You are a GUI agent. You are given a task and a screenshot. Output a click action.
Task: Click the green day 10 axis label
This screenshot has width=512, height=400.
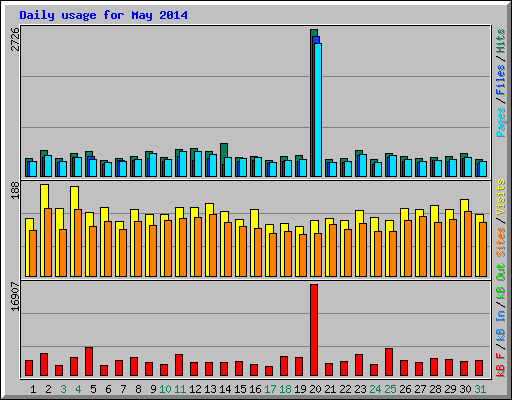click(165, 389)
